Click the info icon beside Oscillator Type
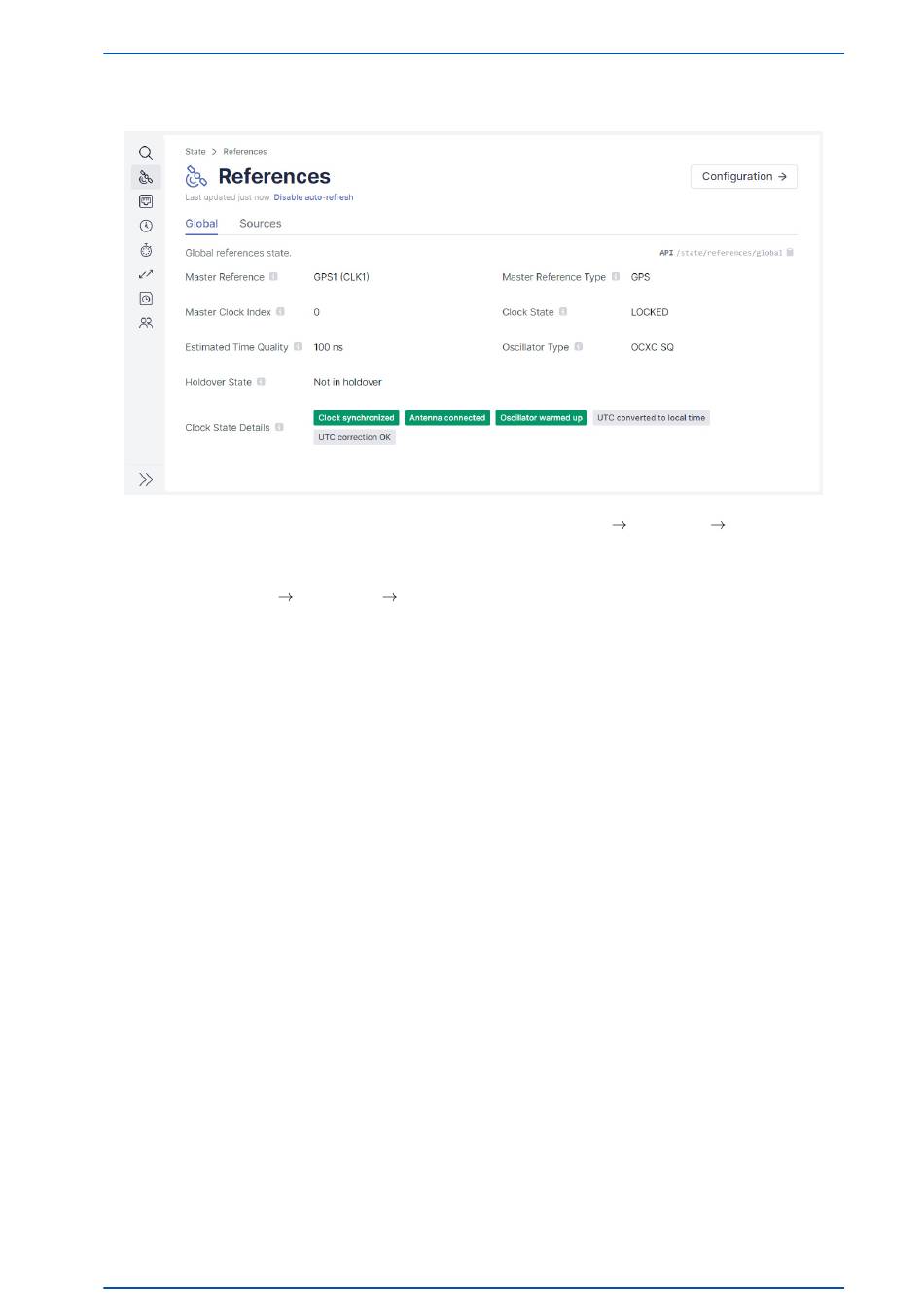This screenshot has height=1316, width=924. tap(579, 347)
